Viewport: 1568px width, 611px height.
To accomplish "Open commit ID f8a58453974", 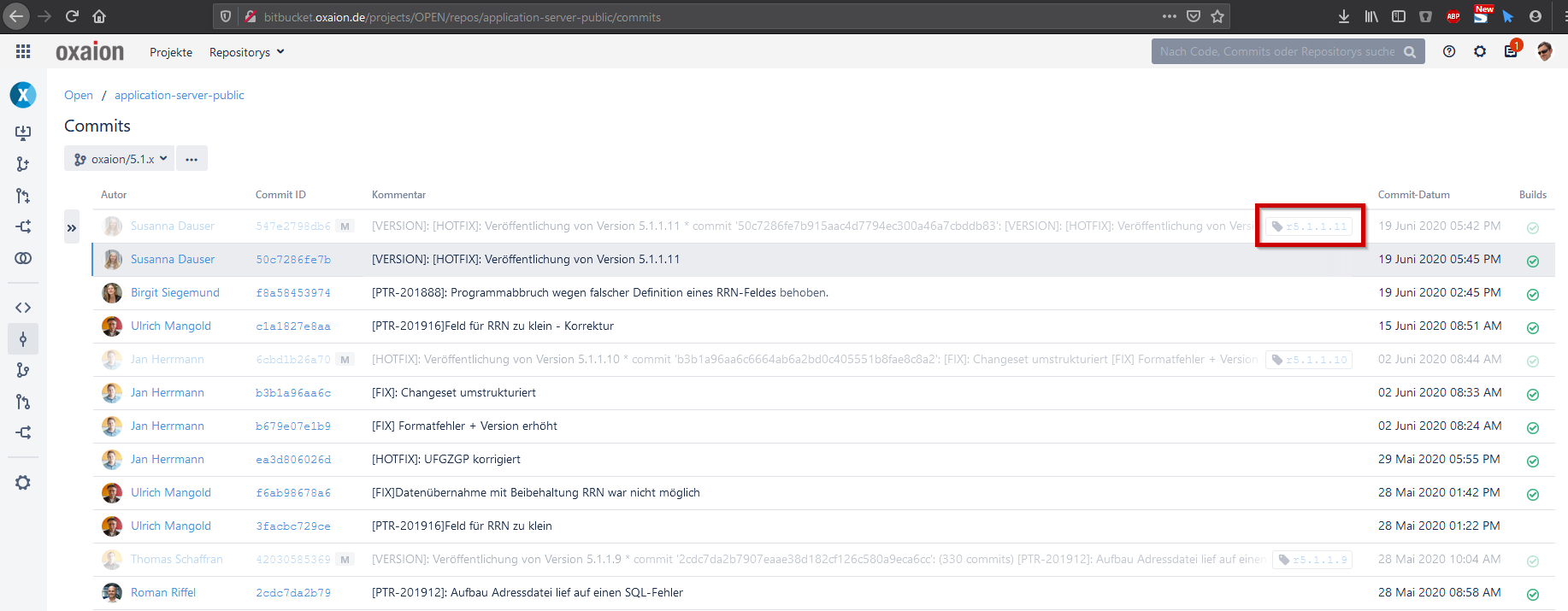I will point(293,293).
